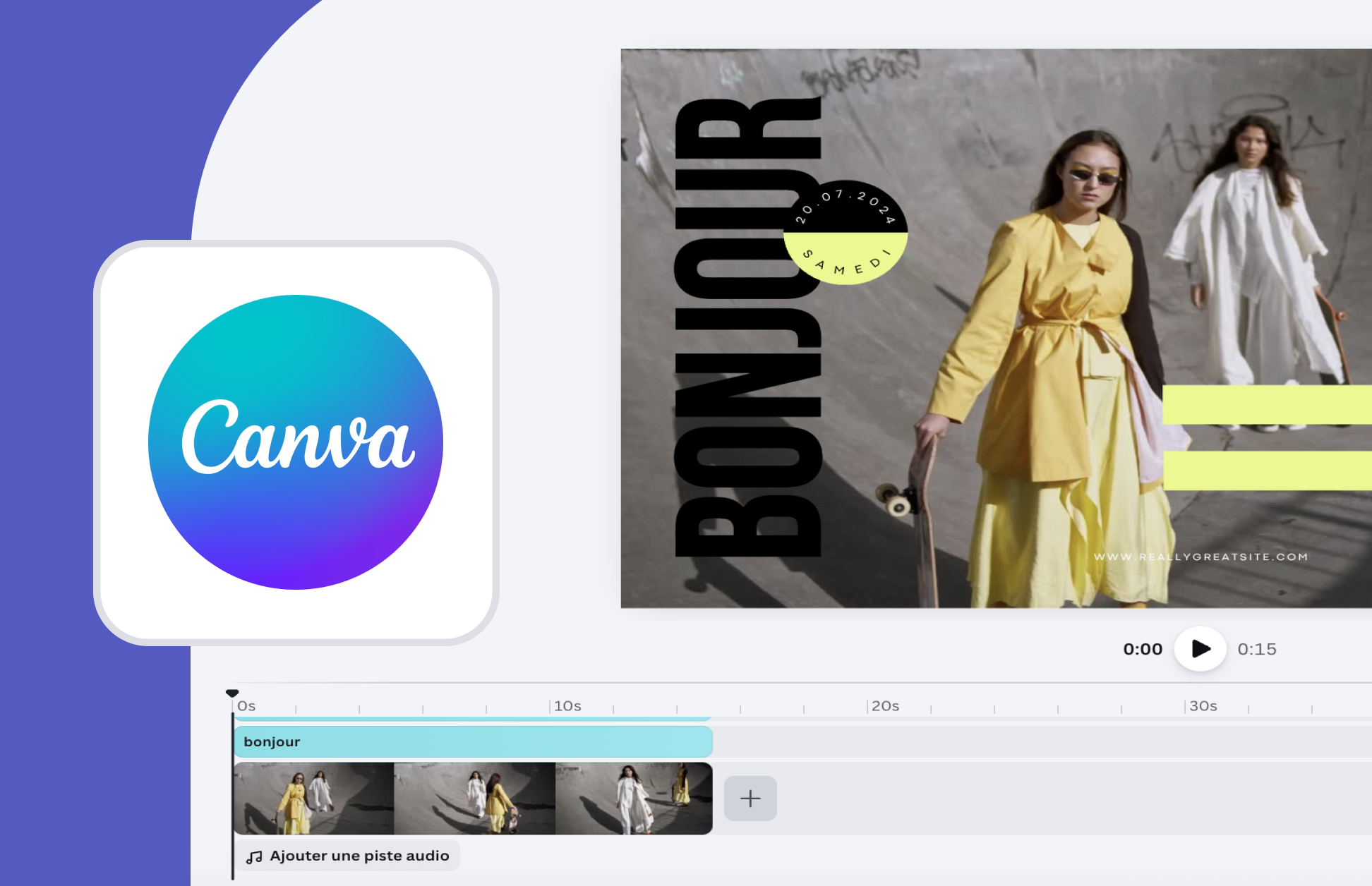Click the www.reallygreatsite.com text
Image resolution: width=1372 pixels, height=886 pixels.
(x=1200, y=557)
